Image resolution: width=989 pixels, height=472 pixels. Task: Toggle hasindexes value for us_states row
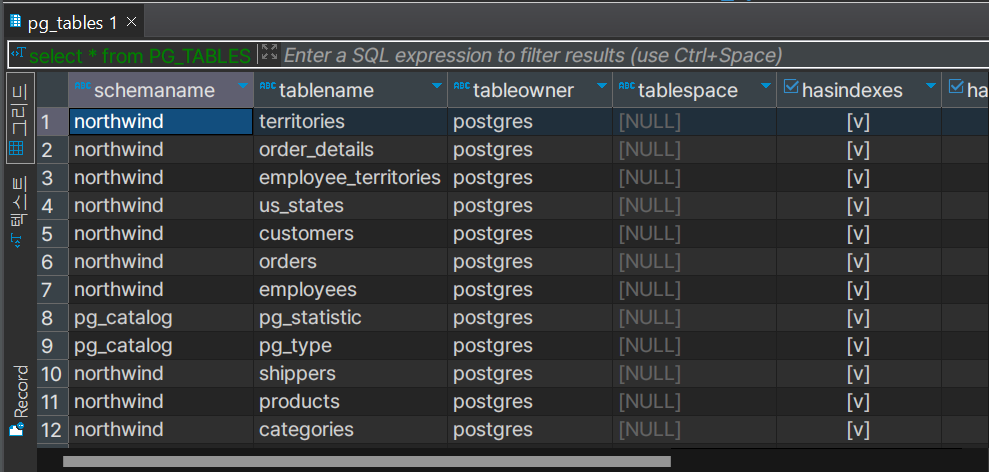(x=858, y=206)
